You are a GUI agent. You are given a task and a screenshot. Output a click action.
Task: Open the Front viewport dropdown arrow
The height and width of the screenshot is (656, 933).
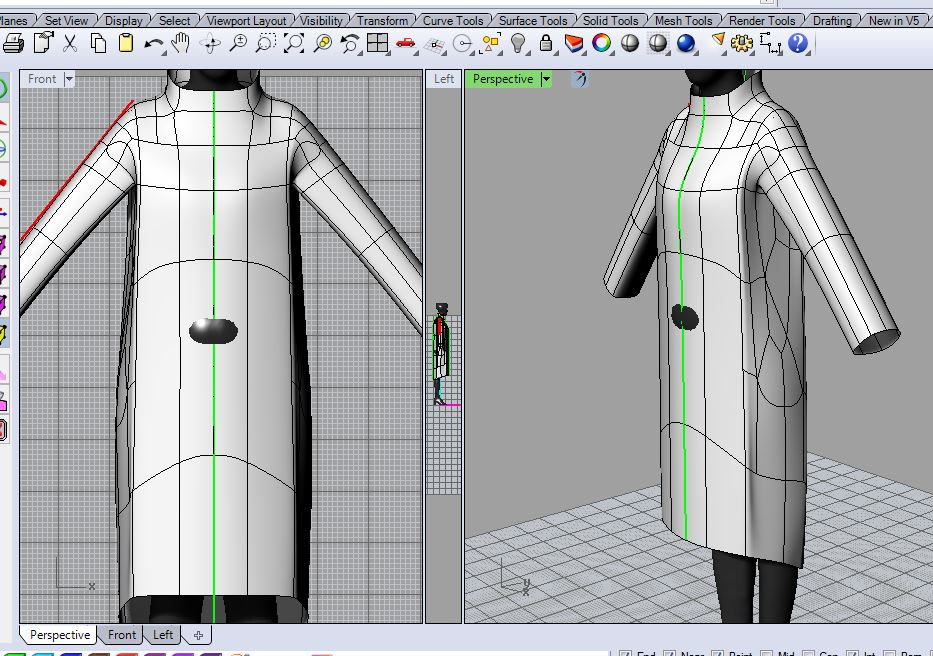coord(69,79)
